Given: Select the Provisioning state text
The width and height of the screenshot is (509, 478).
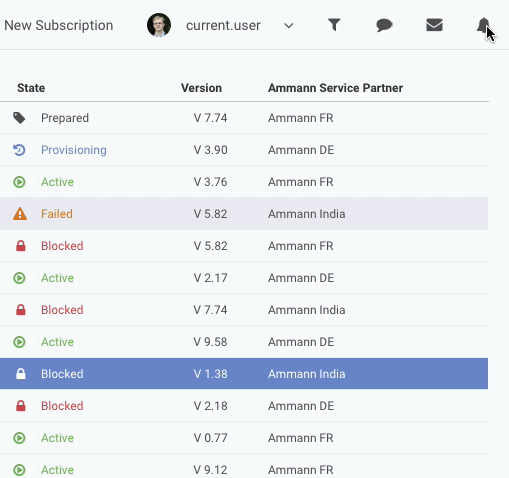Looking at the screenshot, I should (x=74, y=150).
